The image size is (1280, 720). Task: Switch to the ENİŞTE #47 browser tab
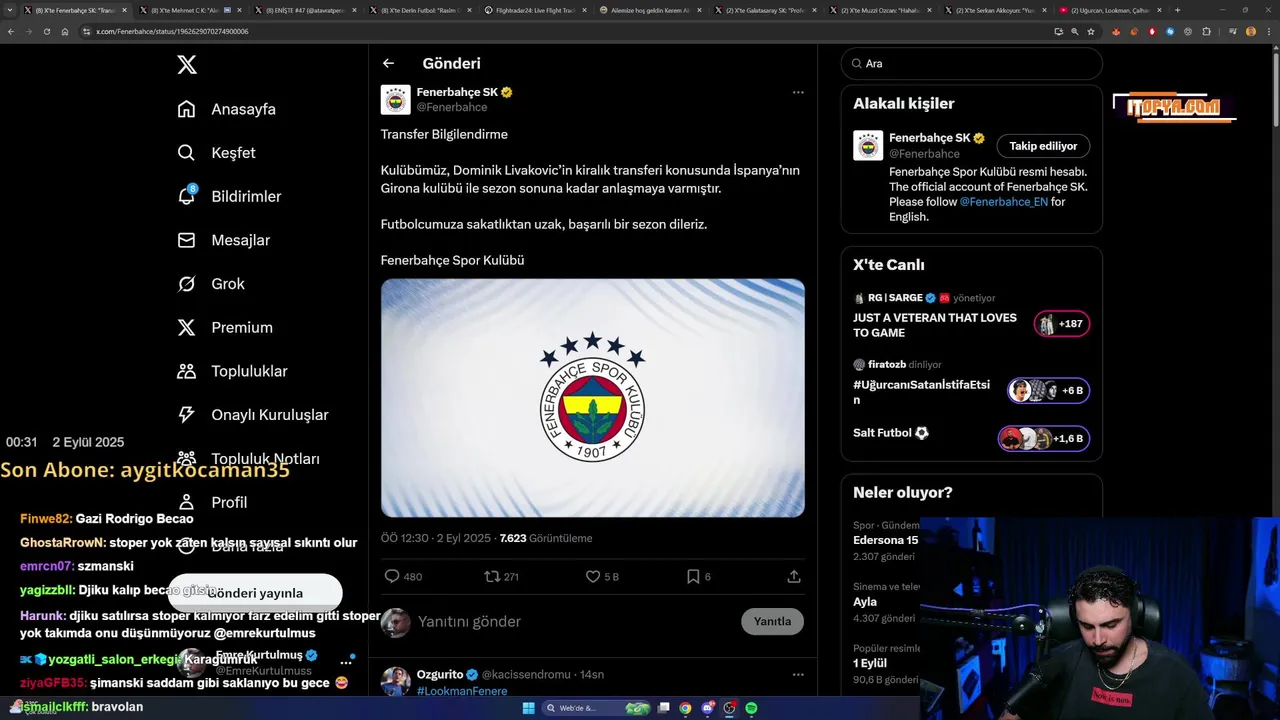click(306, 10)
